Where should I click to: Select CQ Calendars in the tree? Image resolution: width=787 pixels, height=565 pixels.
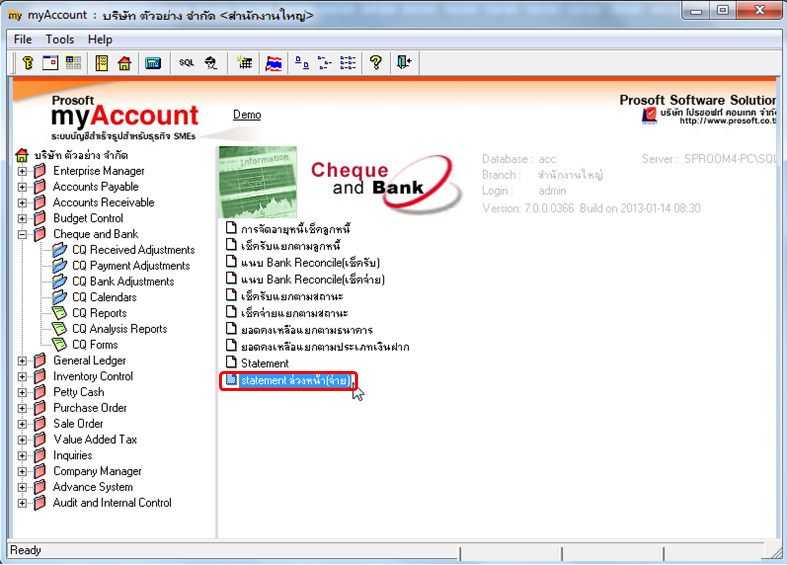point(104,298)
